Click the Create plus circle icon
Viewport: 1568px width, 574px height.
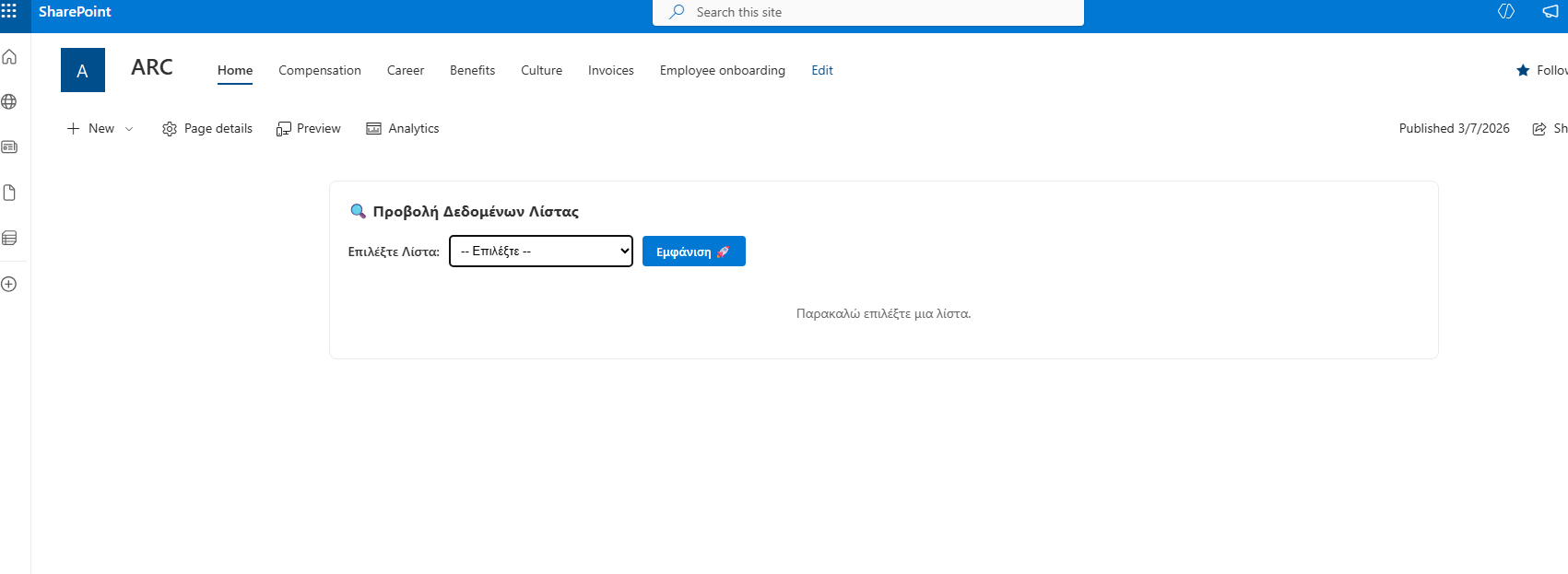(9, 284)
